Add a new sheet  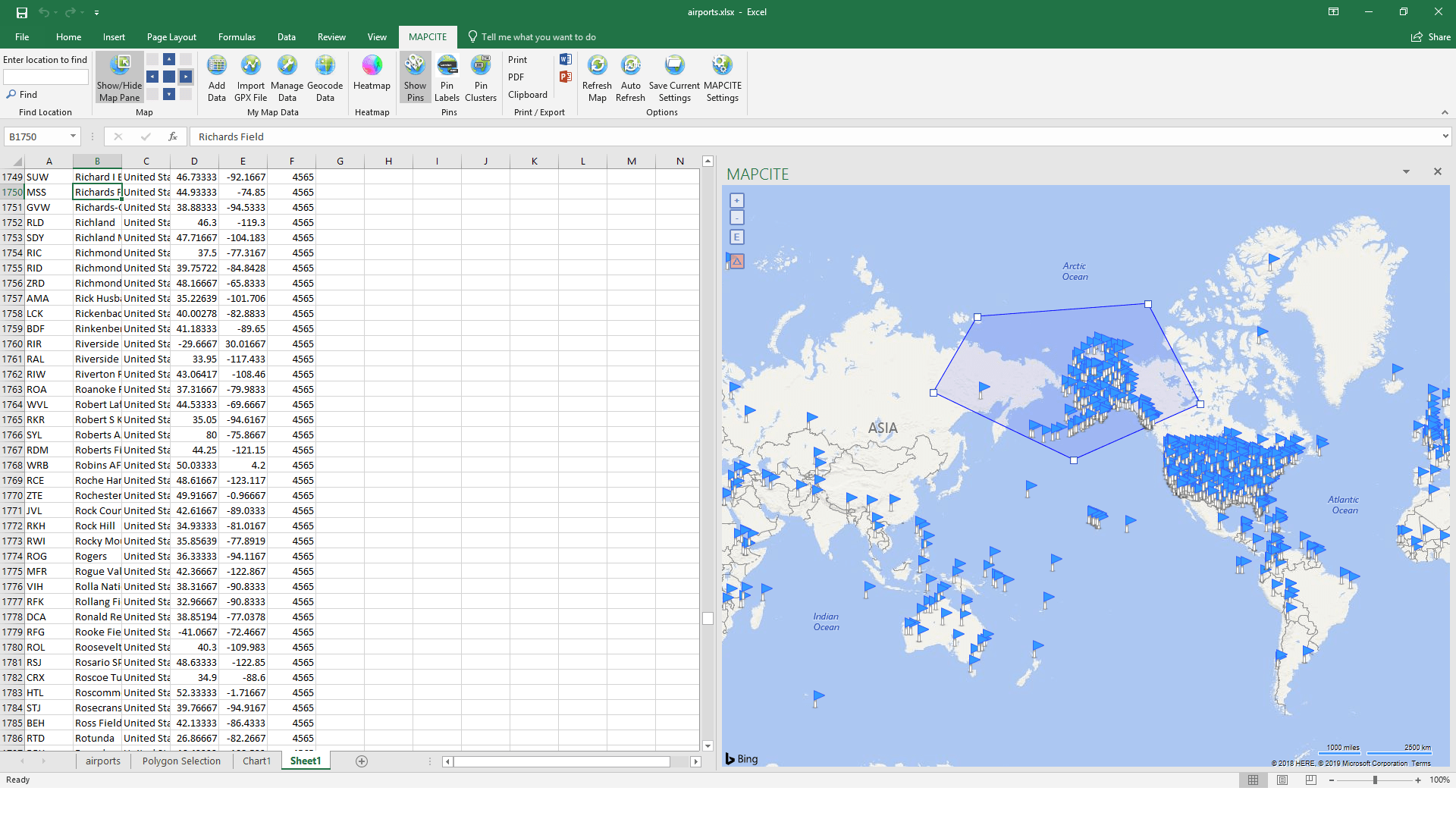coord(362,761)
